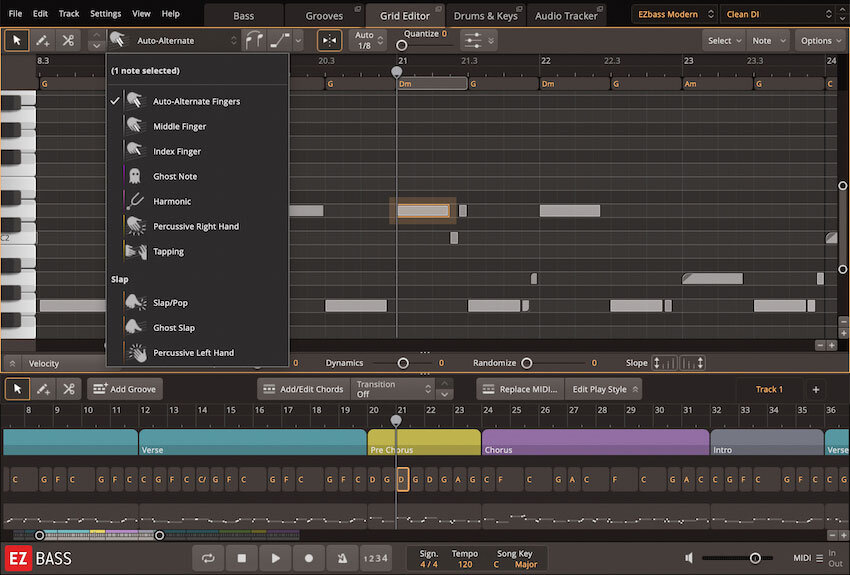850x575 pixels.
Task: Switch to the Drums & Keys tab
Action: [x=484, y=15]
